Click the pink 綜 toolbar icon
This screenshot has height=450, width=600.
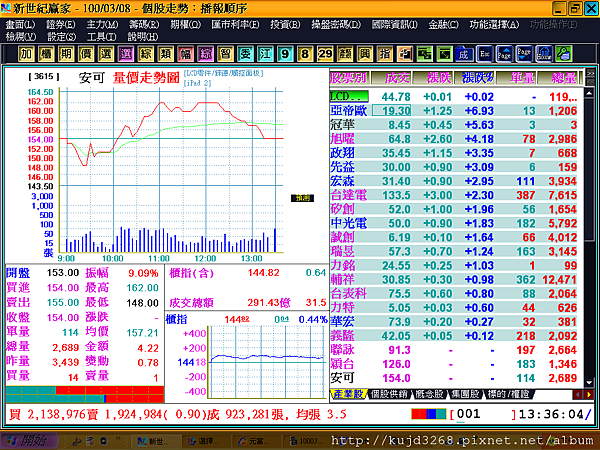pos(205,54)
